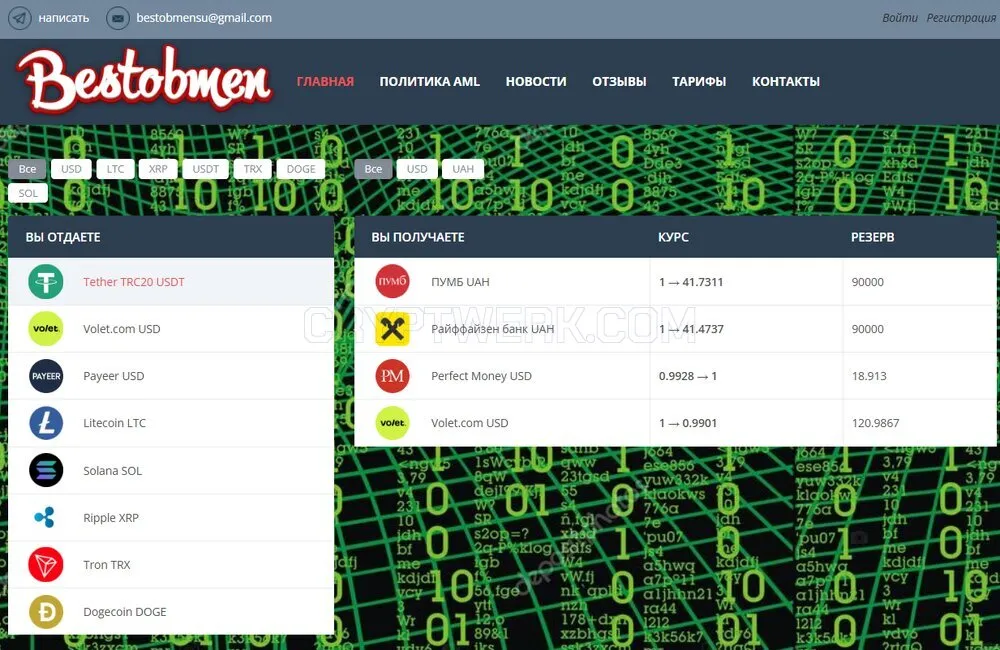Click reserve value 18.913

(x=869, y=376)
